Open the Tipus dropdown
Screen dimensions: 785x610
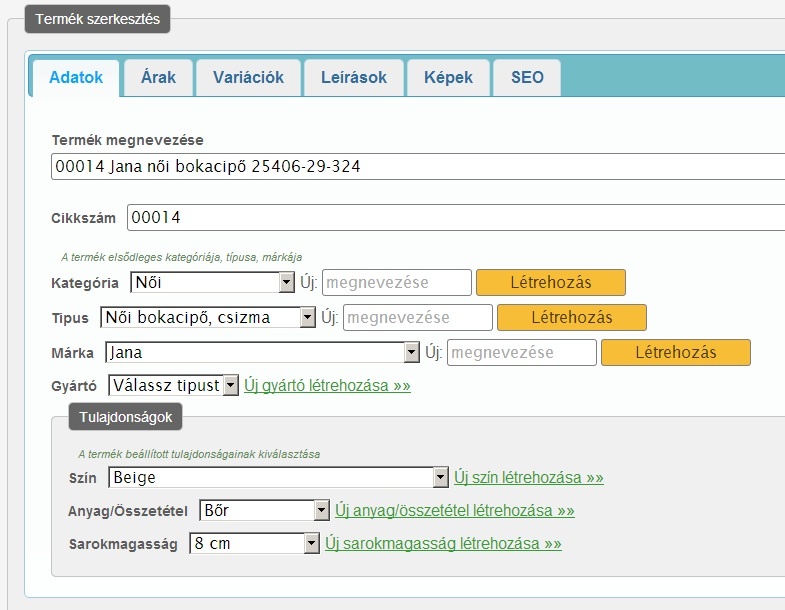pyautogui.click(x=208, y=318)
